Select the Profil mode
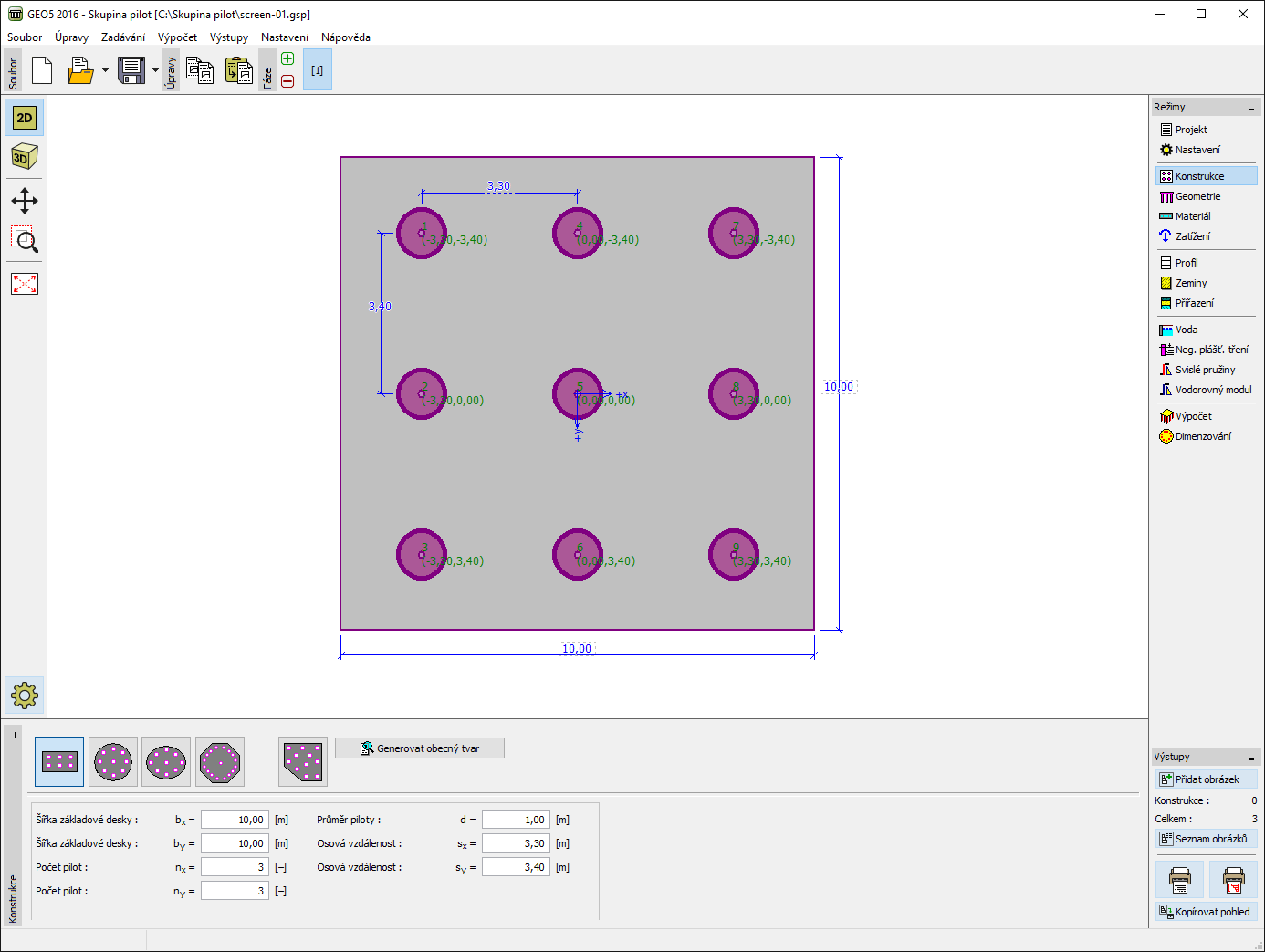Viewport: 1265px width, 952px height. click(x=1207, y=263)
